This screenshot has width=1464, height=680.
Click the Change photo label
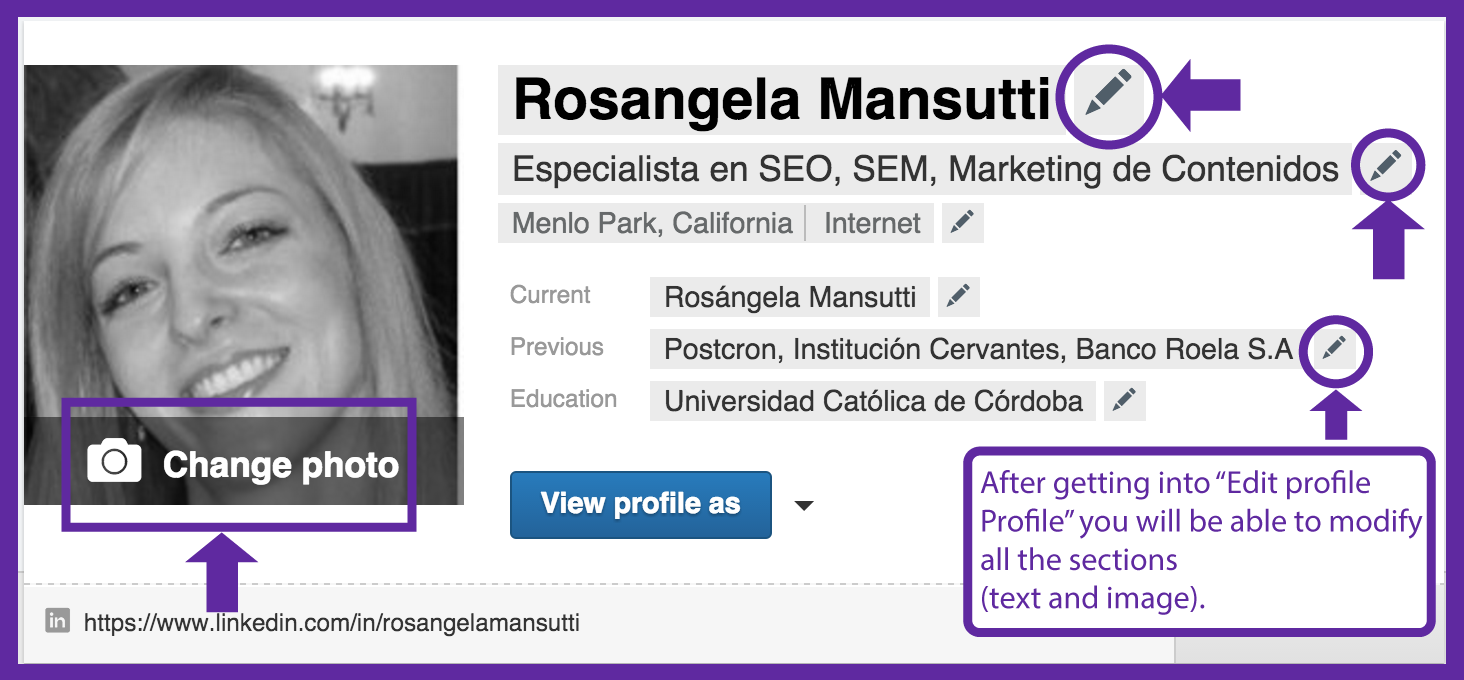281,465
